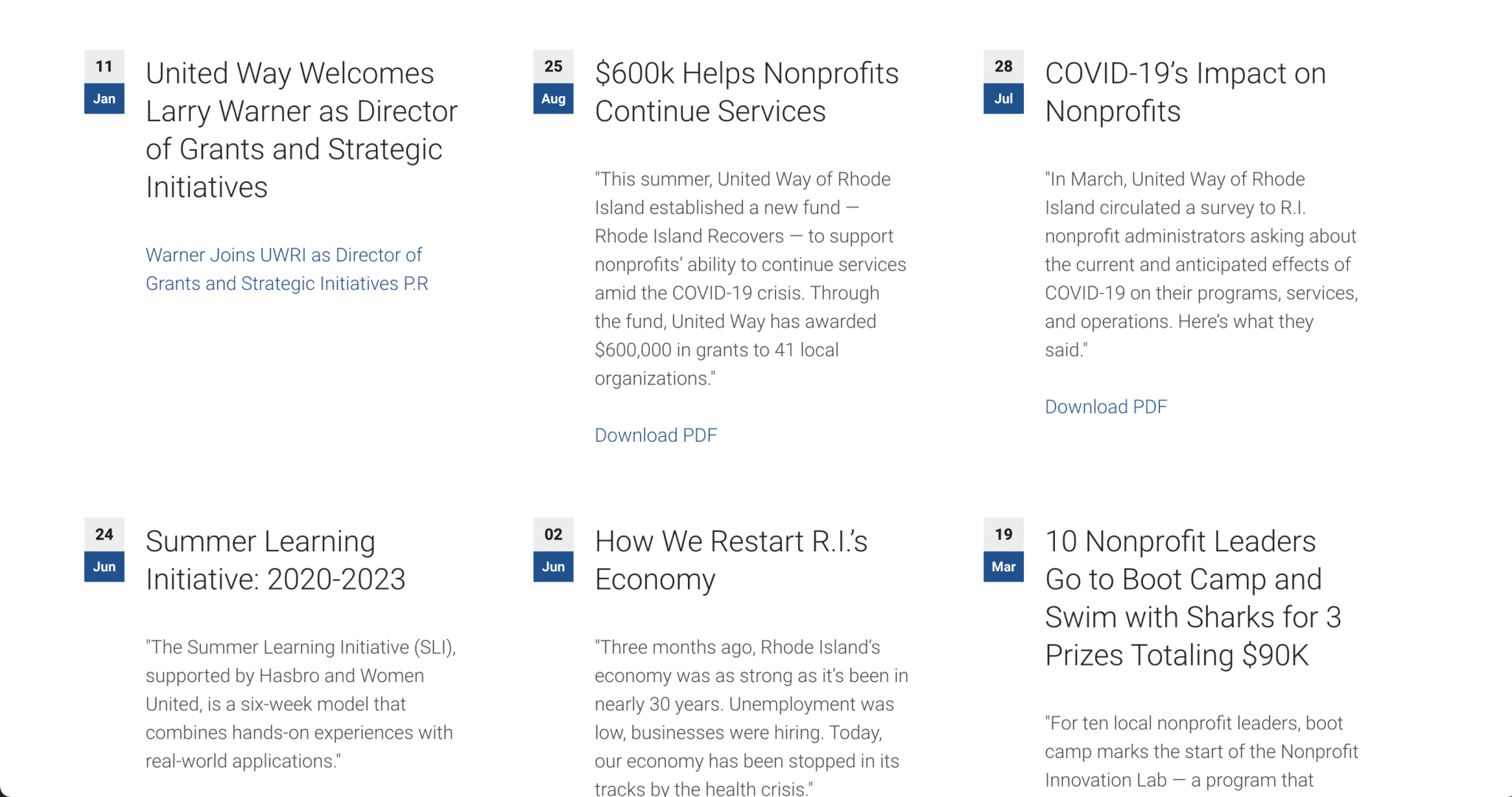Download PDF for COVID-19's Impact on Nonprofits
1512x797 pixels.
click(1106, 407)
